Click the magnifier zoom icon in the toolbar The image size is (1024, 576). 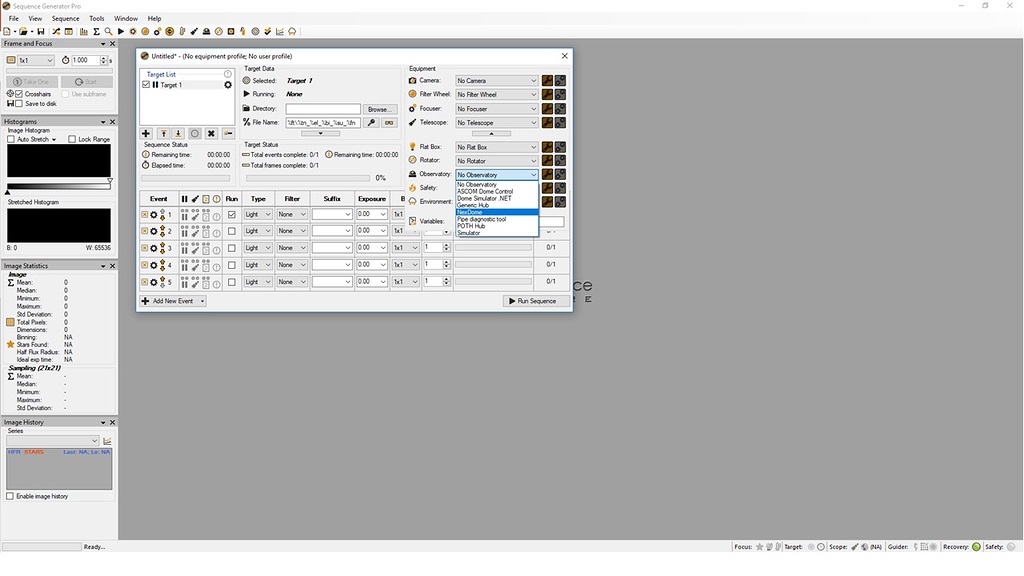coord(106,31)
